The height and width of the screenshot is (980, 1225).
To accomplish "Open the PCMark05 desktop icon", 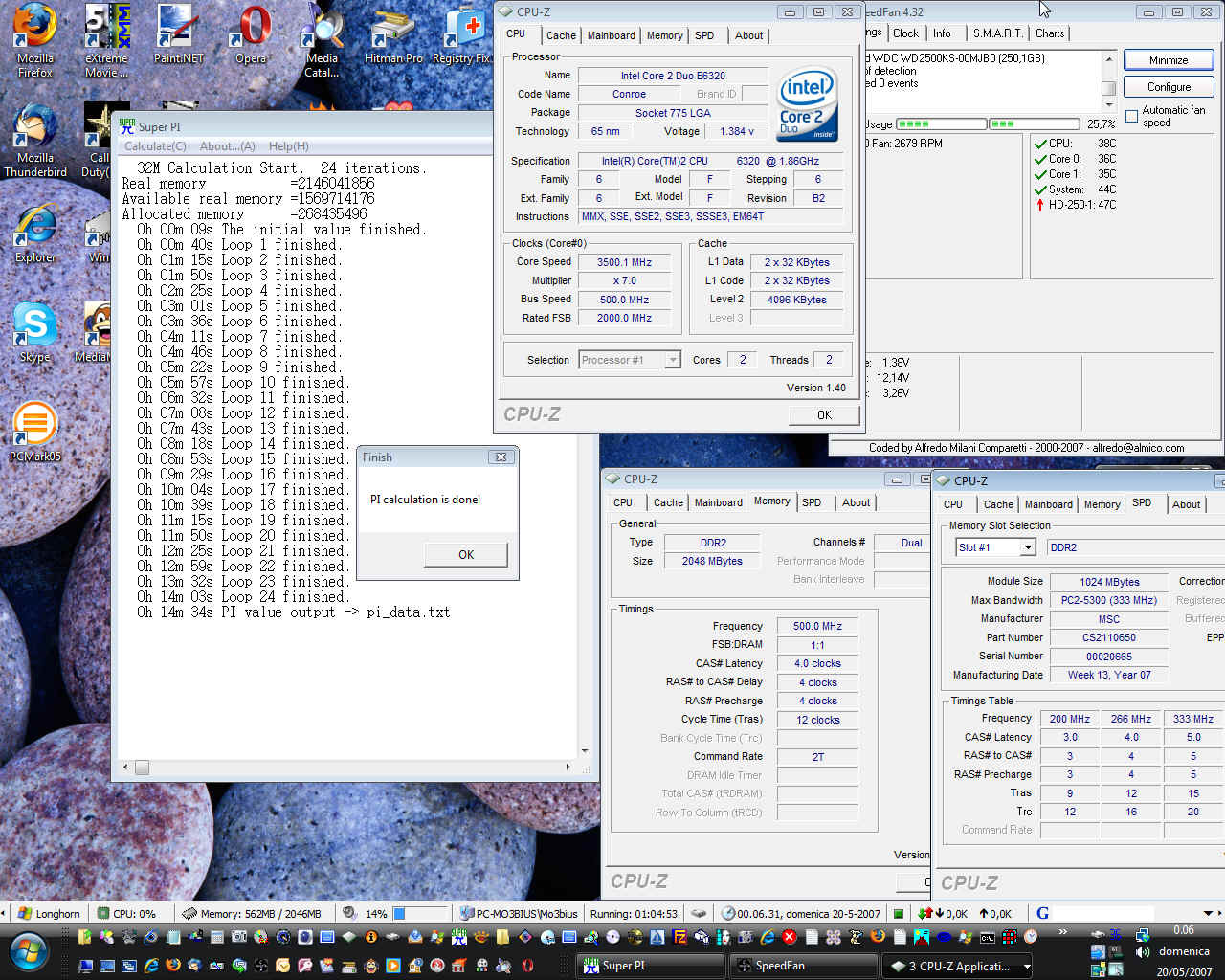I will coord(35,432).
